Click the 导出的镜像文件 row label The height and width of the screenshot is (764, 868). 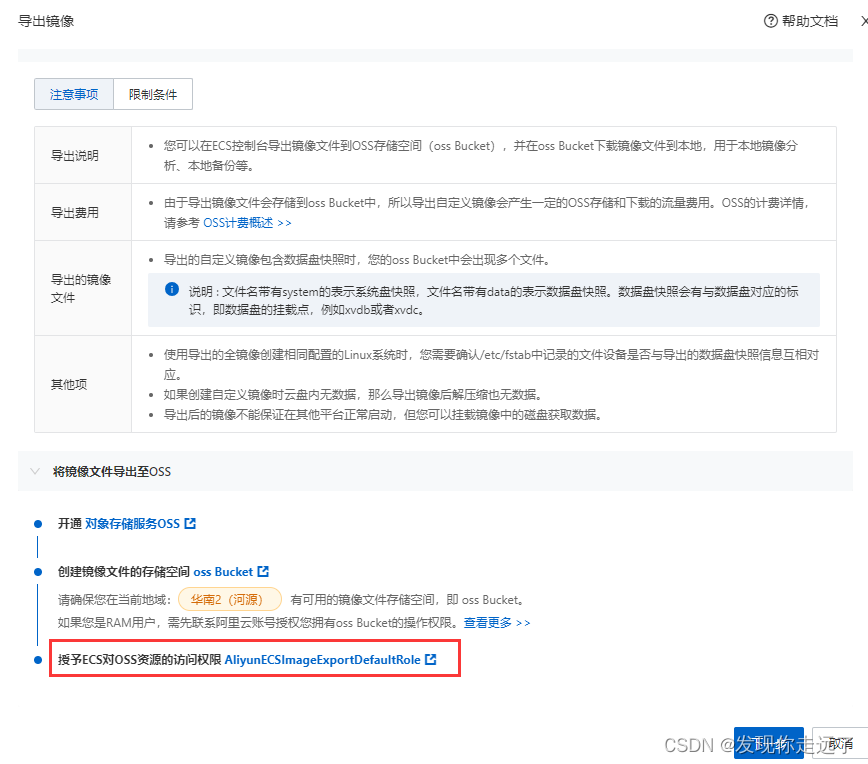pyautogui.click(x=81, y=288)
